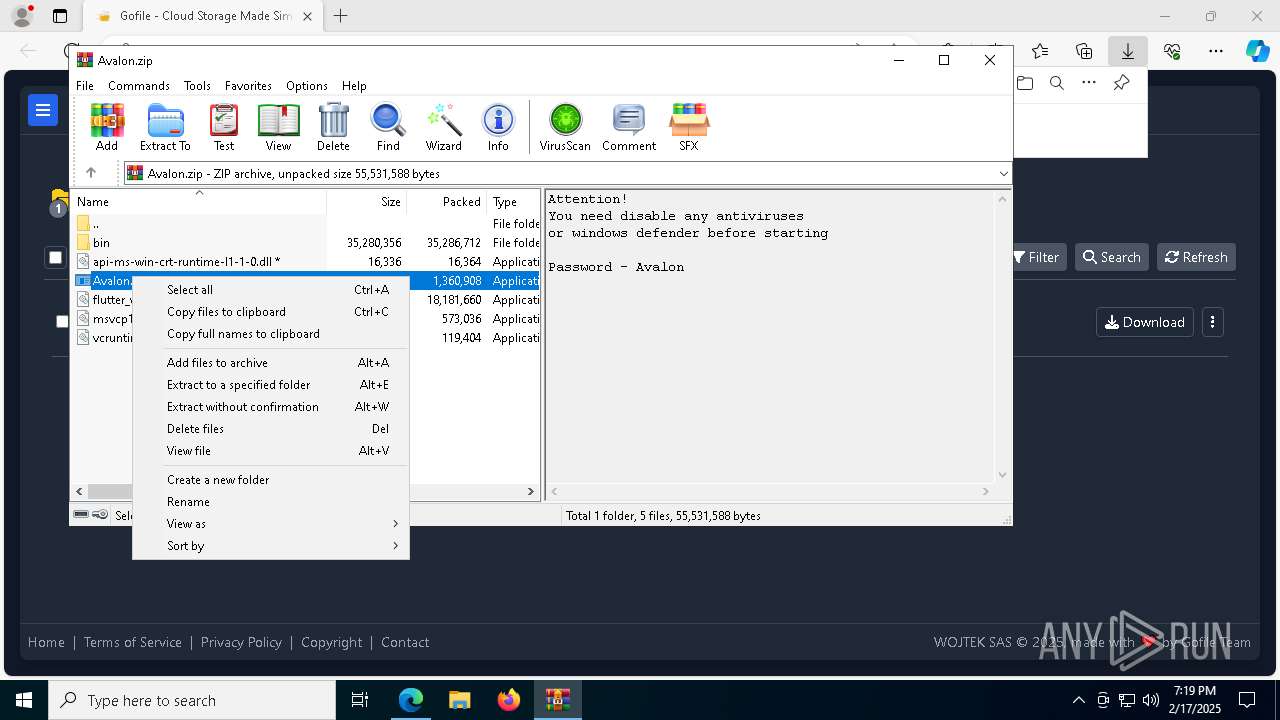Click the Delete toolbar icon
Image resolution: width=1280 pixels, height=720 pixels.
[x=333, y=127]
